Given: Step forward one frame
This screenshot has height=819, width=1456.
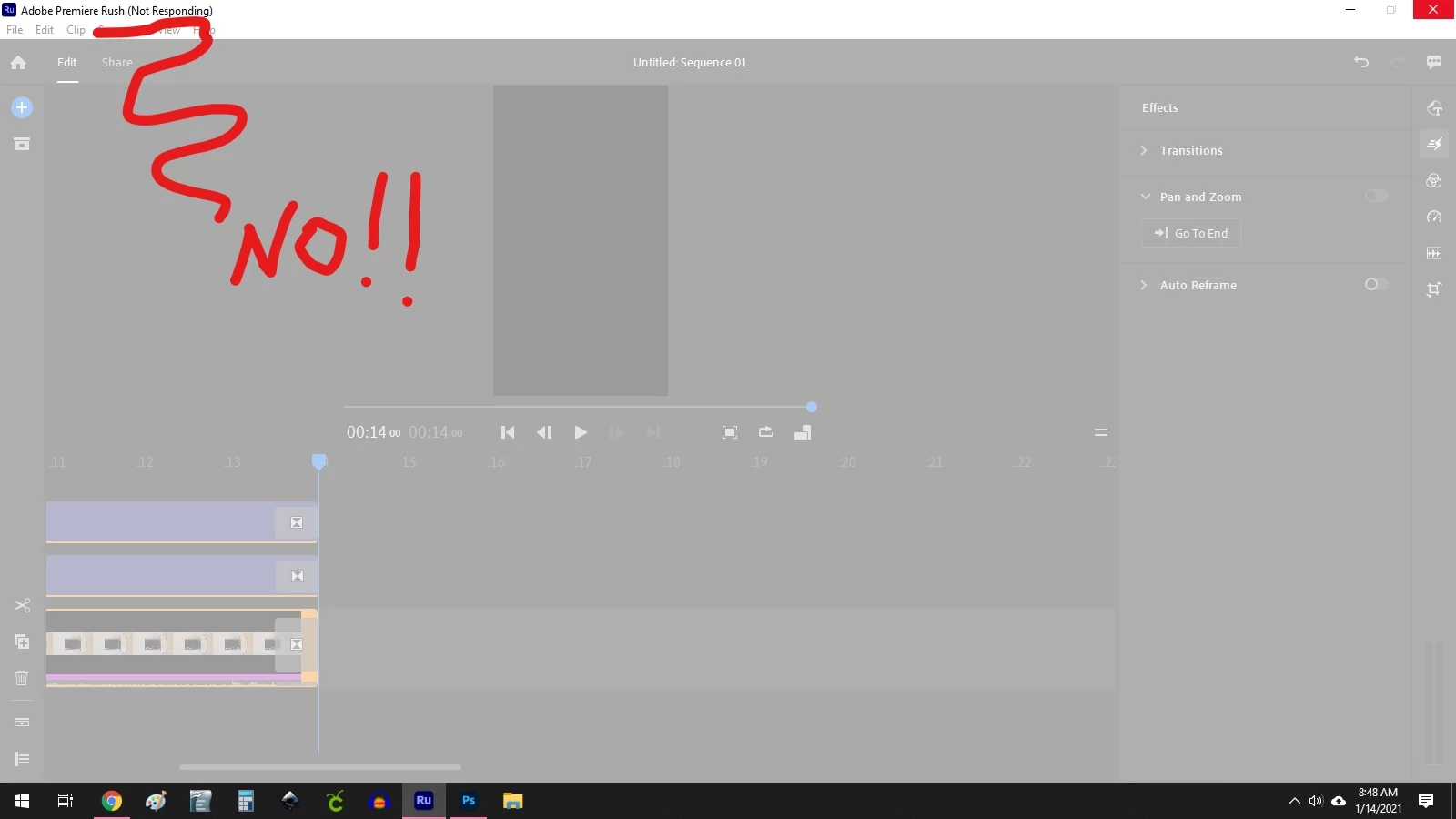Looking at the screenshot, I should pyautogui.click(x=617, y=432).
